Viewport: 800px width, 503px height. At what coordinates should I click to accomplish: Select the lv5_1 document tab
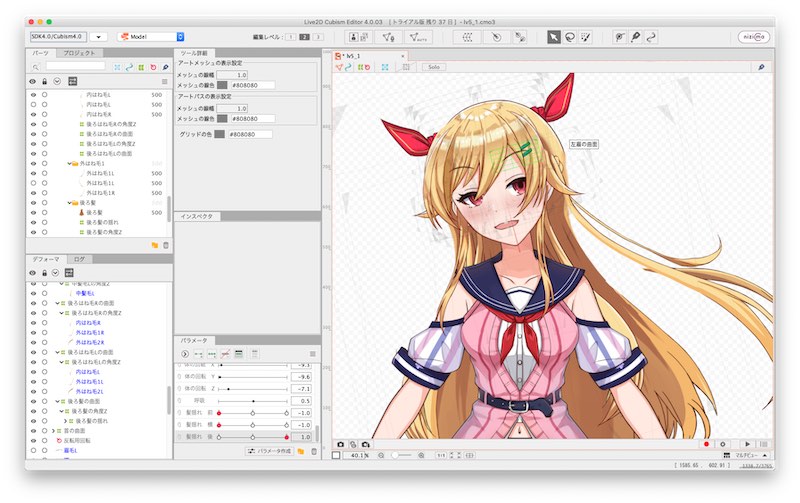pos(369,56)
